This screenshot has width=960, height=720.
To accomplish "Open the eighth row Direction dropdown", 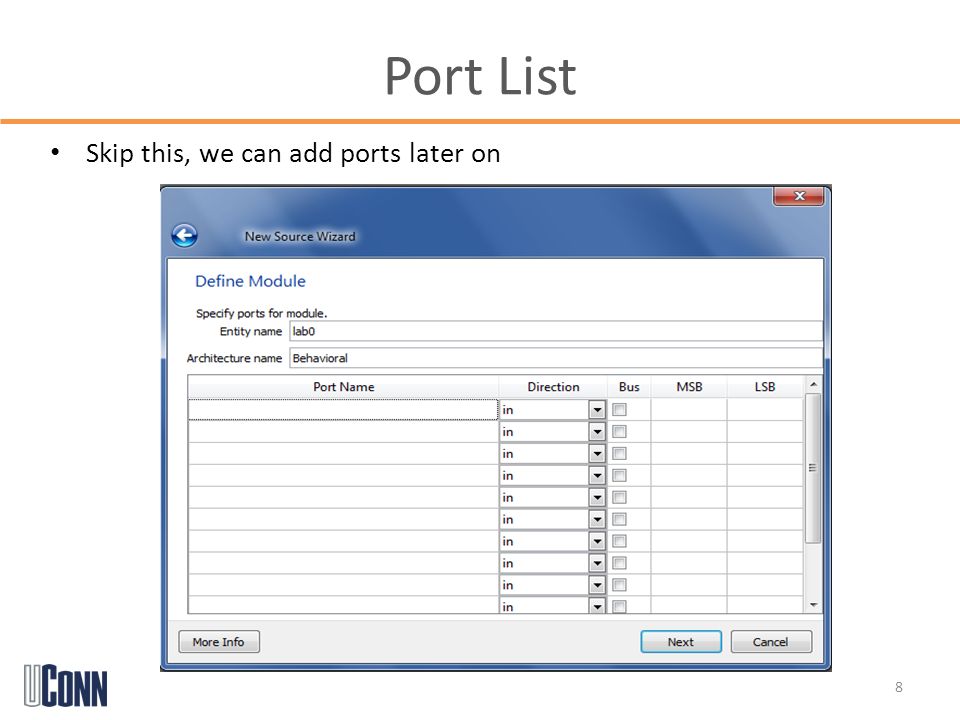I will coord(597,563).
